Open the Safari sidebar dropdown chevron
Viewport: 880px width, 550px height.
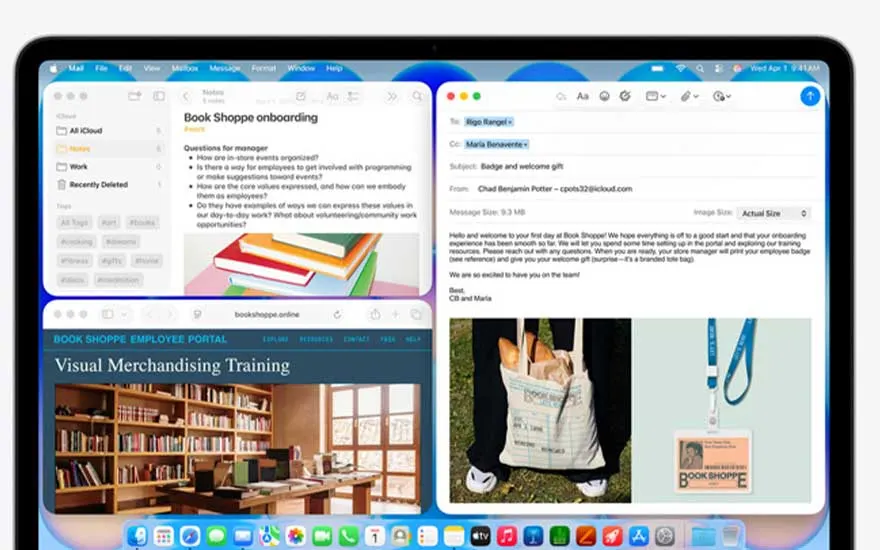tap(124, 315)
